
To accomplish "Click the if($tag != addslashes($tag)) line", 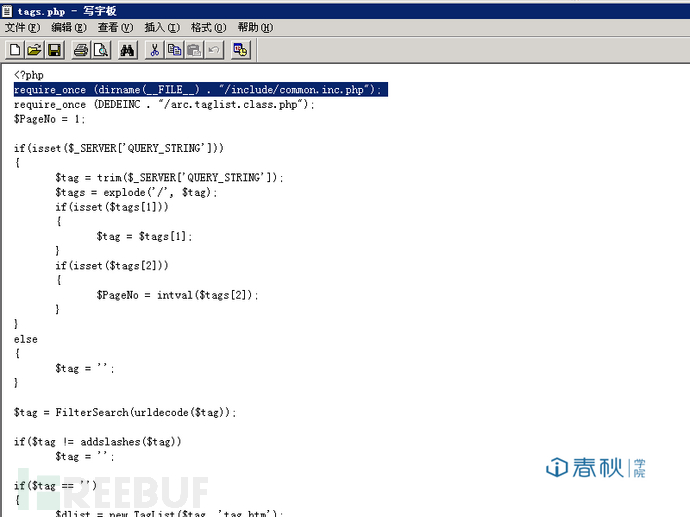I will click(x=97, y=441).
